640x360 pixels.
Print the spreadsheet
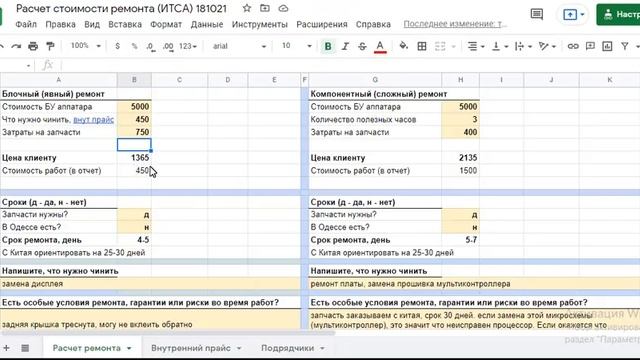click(x=33, y=46)
